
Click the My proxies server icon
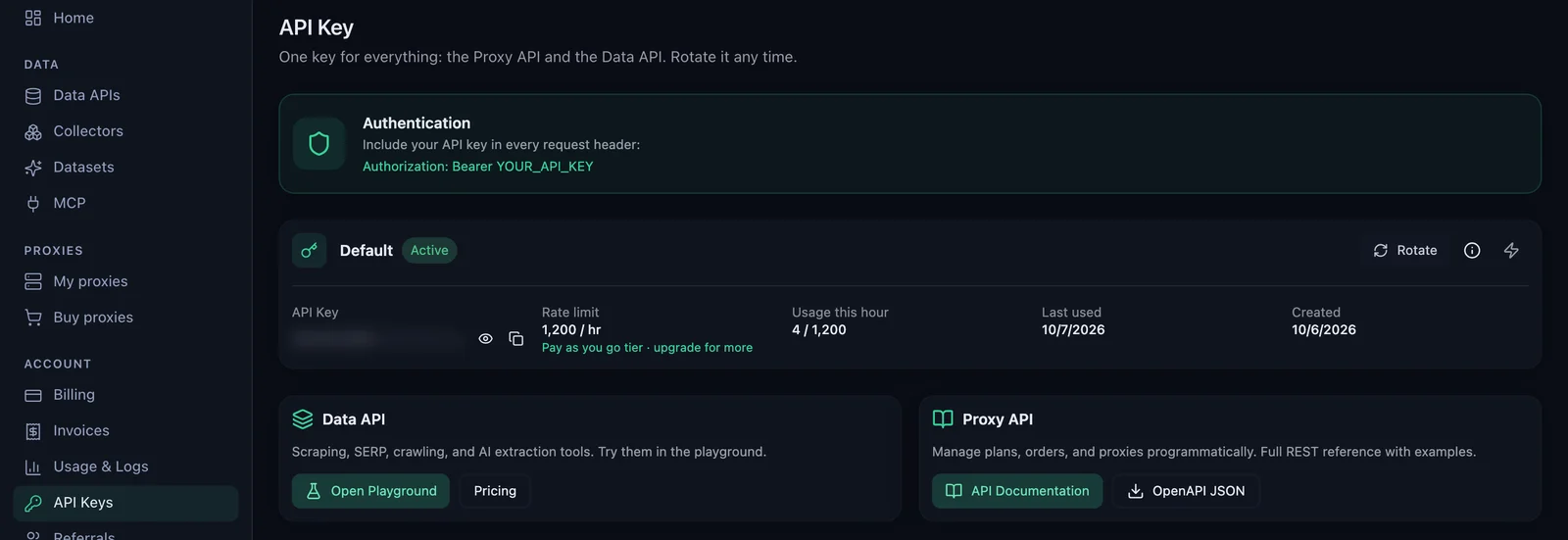(33, 281)
